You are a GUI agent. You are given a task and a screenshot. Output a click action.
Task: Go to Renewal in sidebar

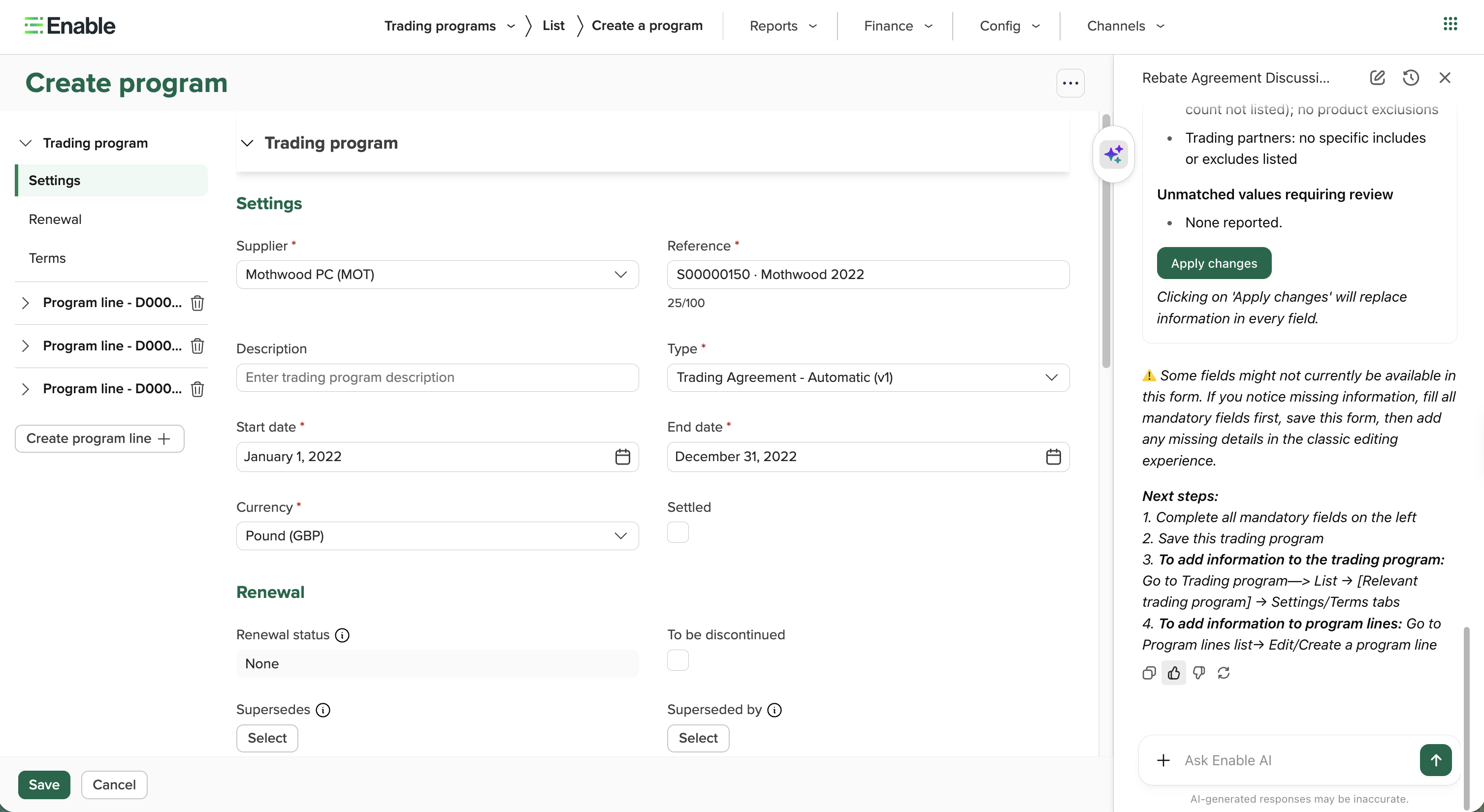[55, 219]
